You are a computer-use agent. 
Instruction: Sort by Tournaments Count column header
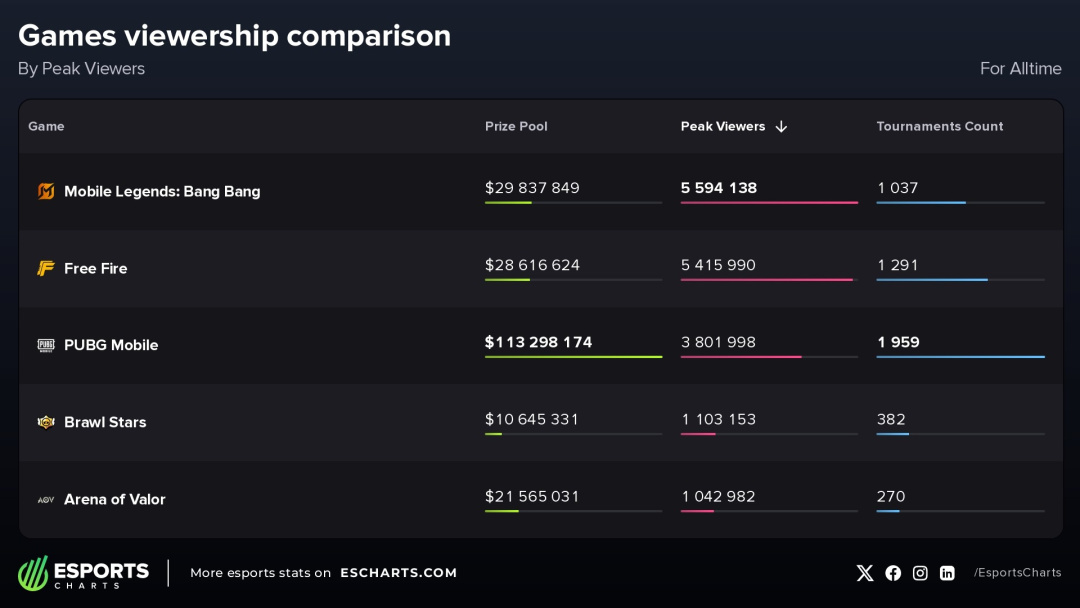click(x=939, y=127)
